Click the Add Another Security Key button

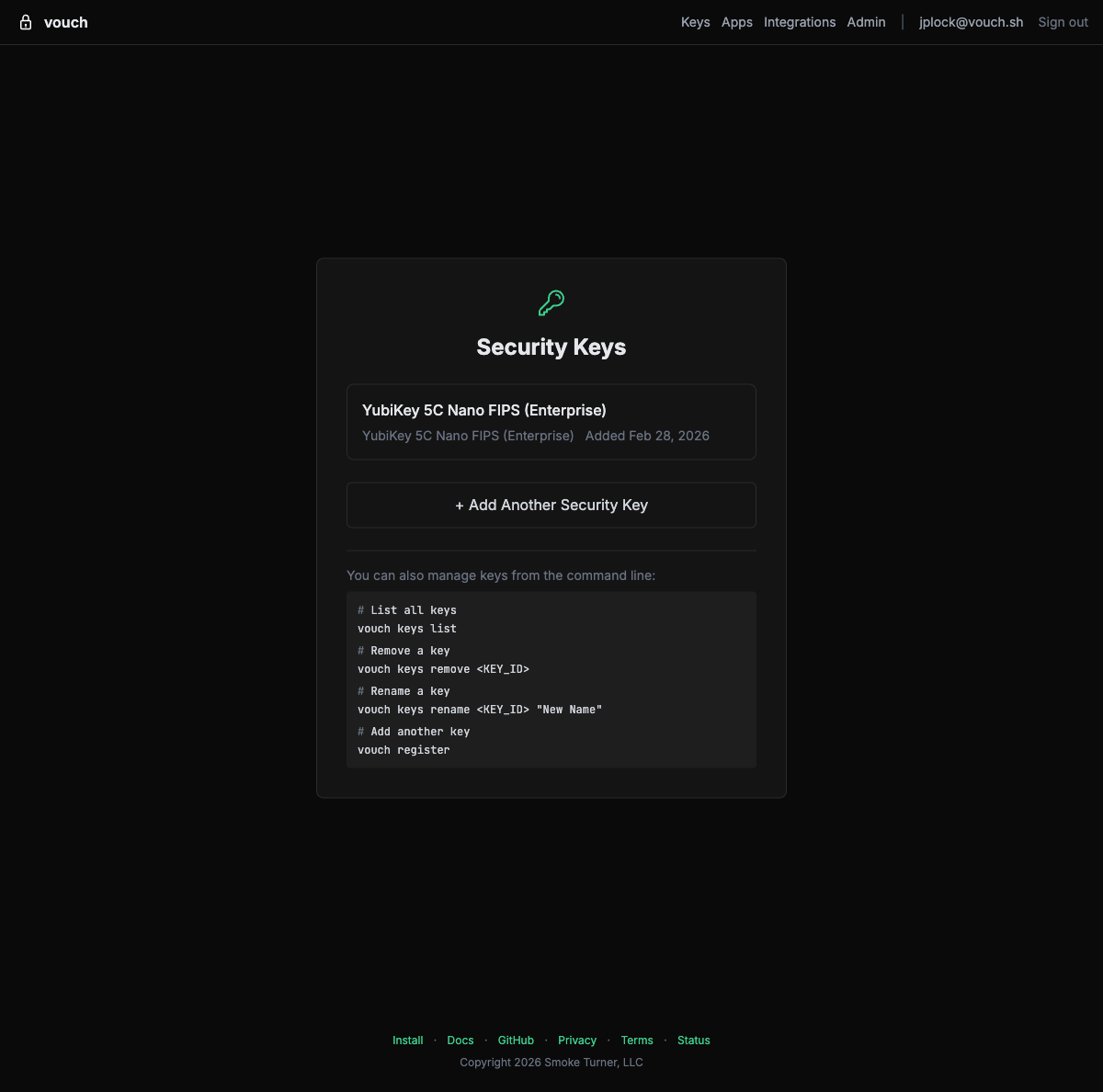(551, 505)
